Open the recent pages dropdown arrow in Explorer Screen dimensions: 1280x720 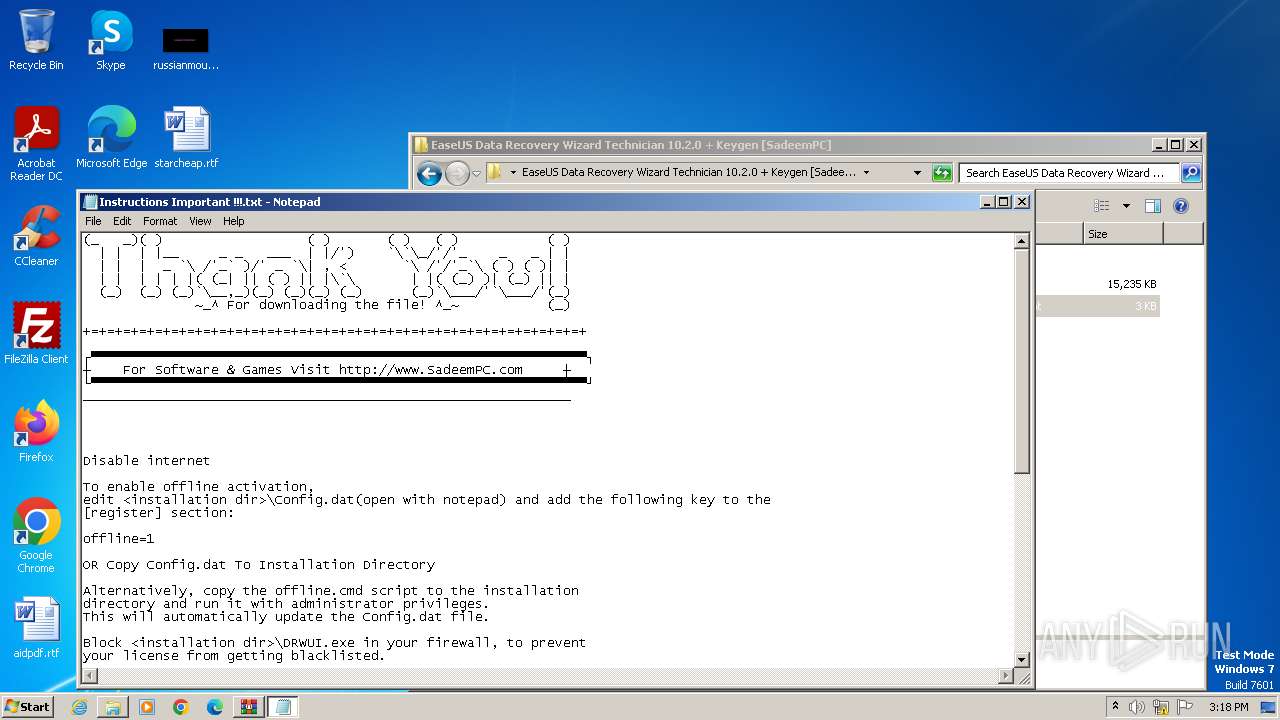click(x=477, y=173)
